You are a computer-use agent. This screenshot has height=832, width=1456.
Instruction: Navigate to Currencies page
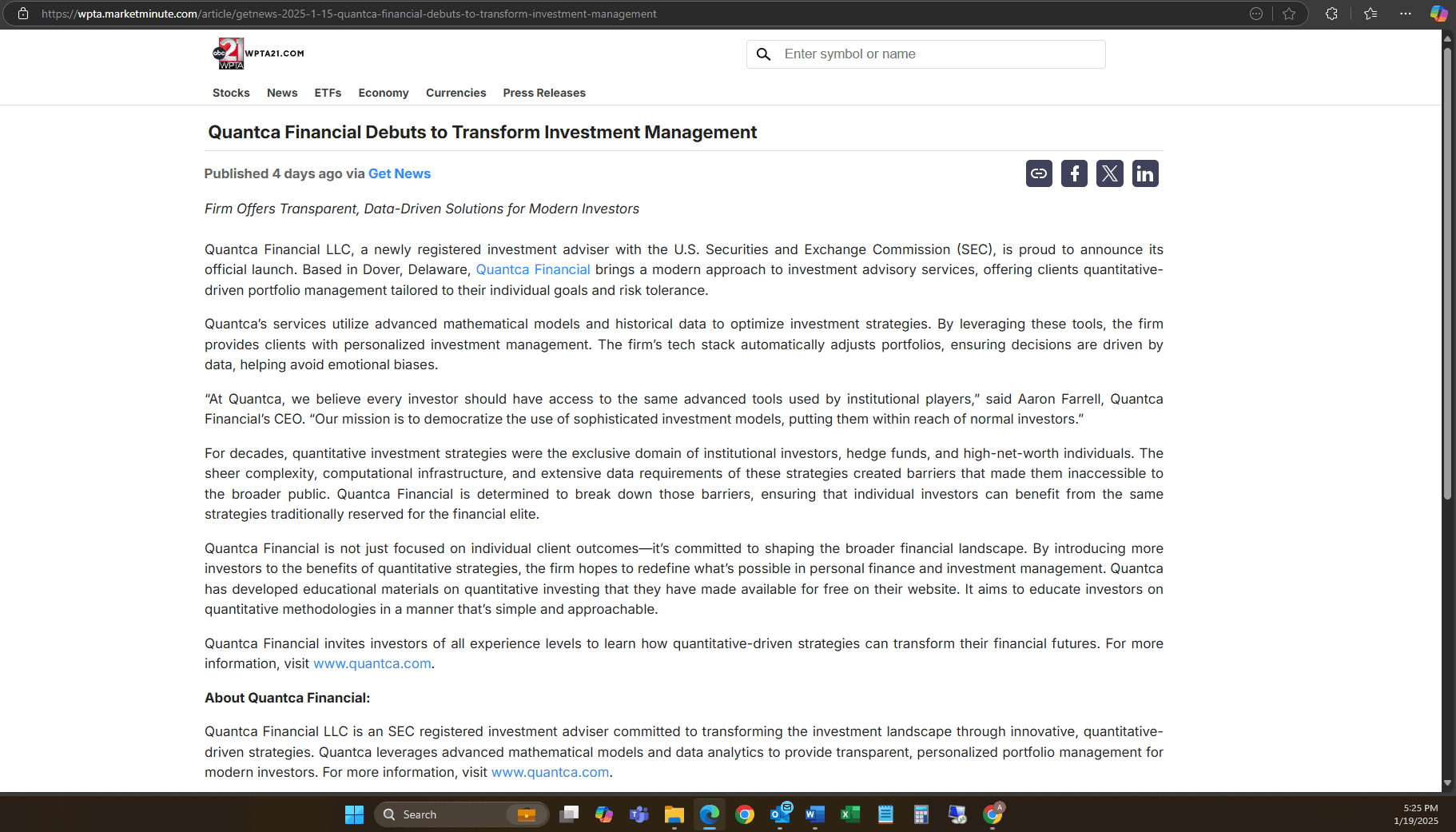[x=455, y=93]
